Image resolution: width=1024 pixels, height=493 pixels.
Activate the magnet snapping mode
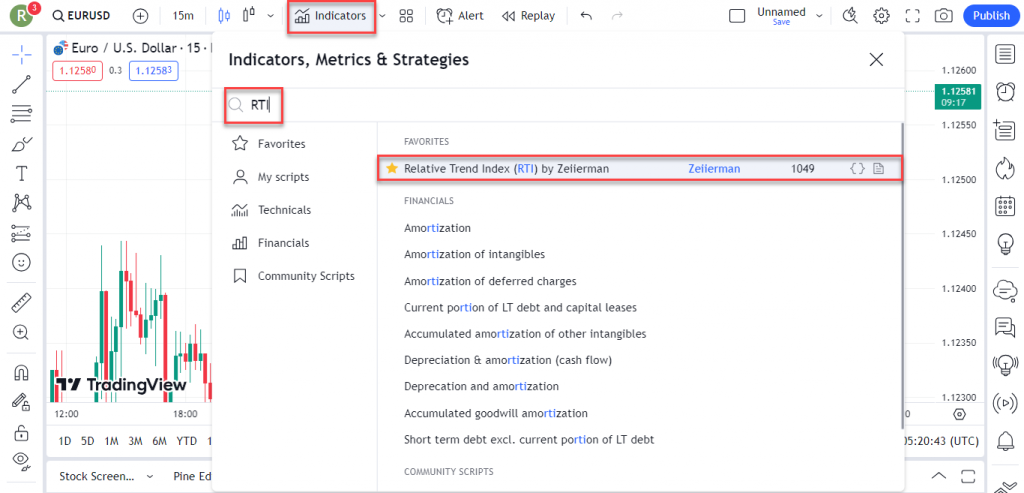(21, 372)
